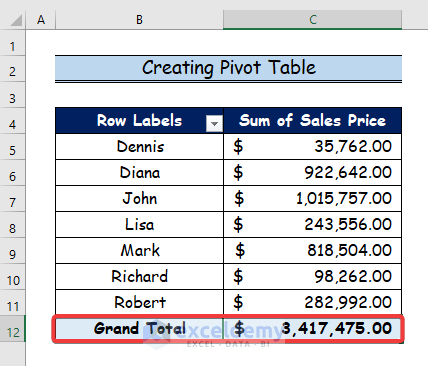Select row 1 header
Image resolution: width=428 pixels, height=366 pixels.
click(12, 43)
